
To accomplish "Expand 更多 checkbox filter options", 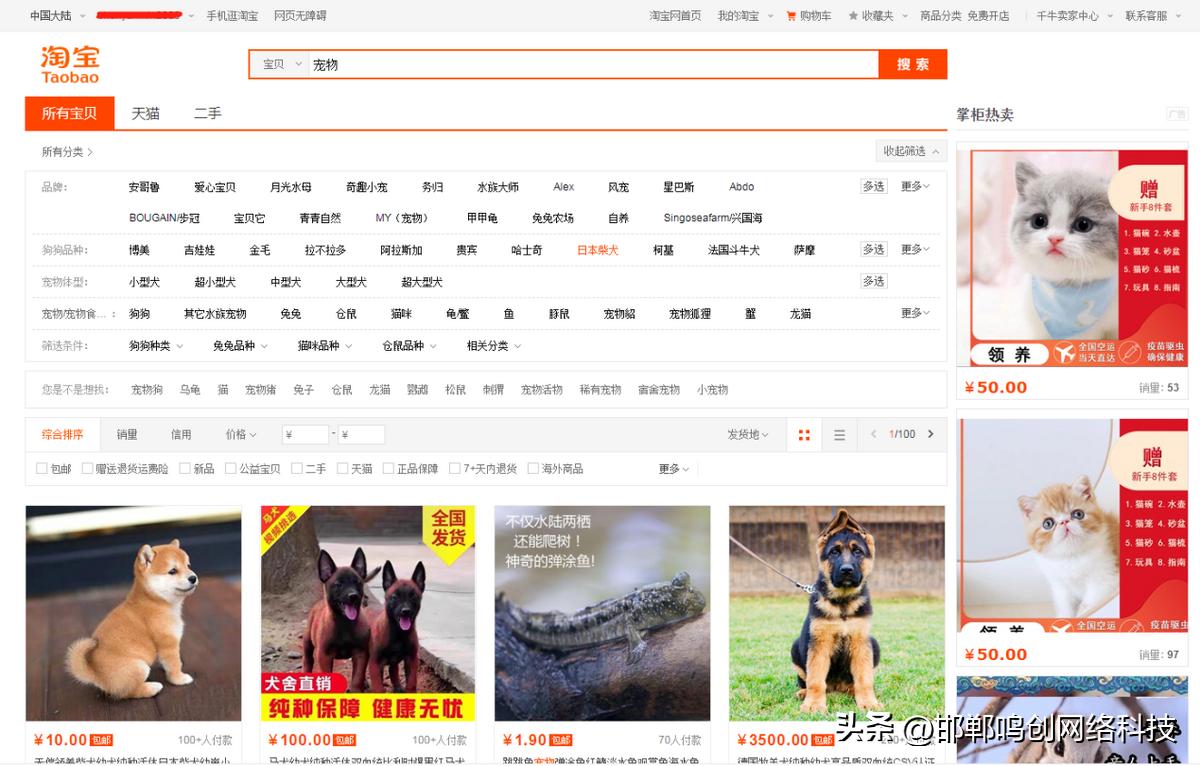I will point(674,468).
